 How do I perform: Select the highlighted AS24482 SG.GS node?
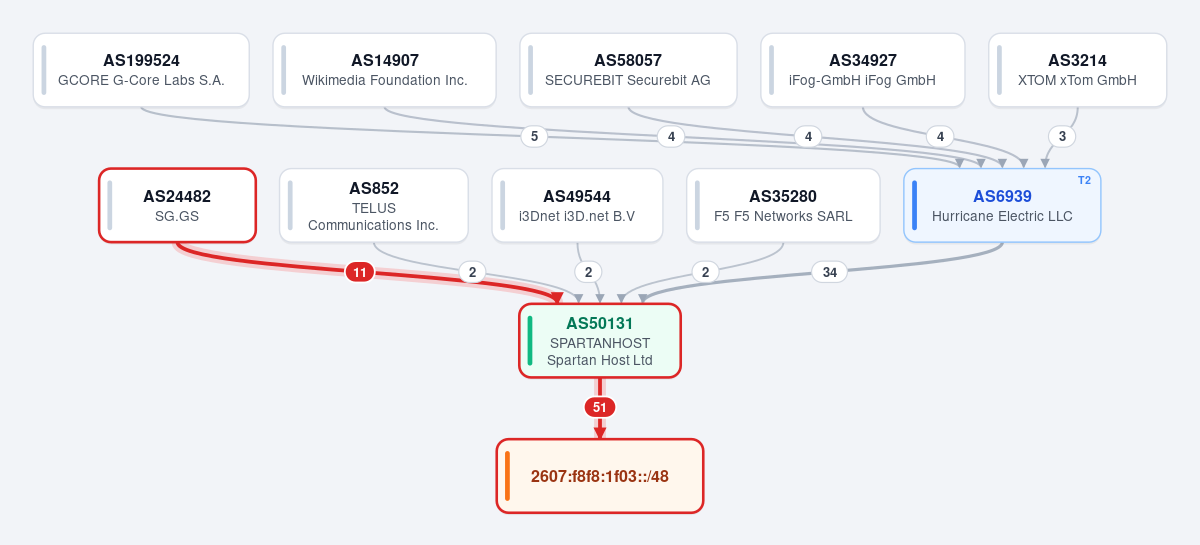177,205
